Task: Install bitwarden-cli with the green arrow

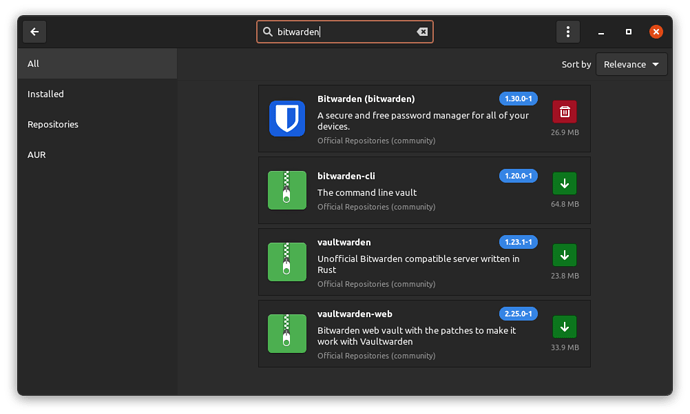Action: [x=565, y=183]
